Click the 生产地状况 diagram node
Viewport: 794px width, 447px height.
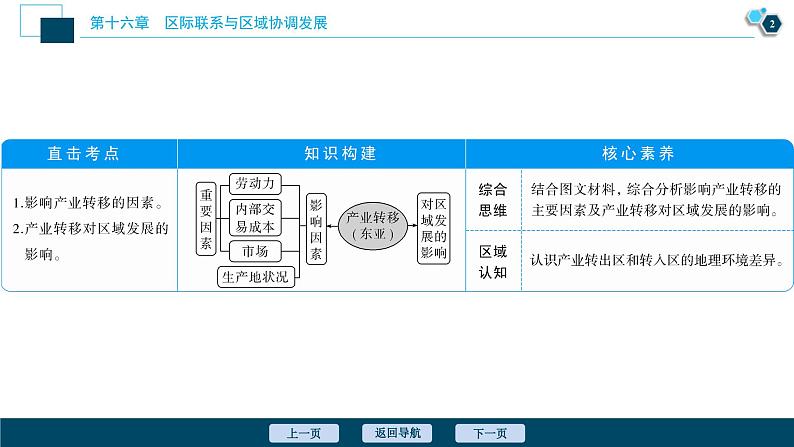pyautogui.click(x=256, y=277)
